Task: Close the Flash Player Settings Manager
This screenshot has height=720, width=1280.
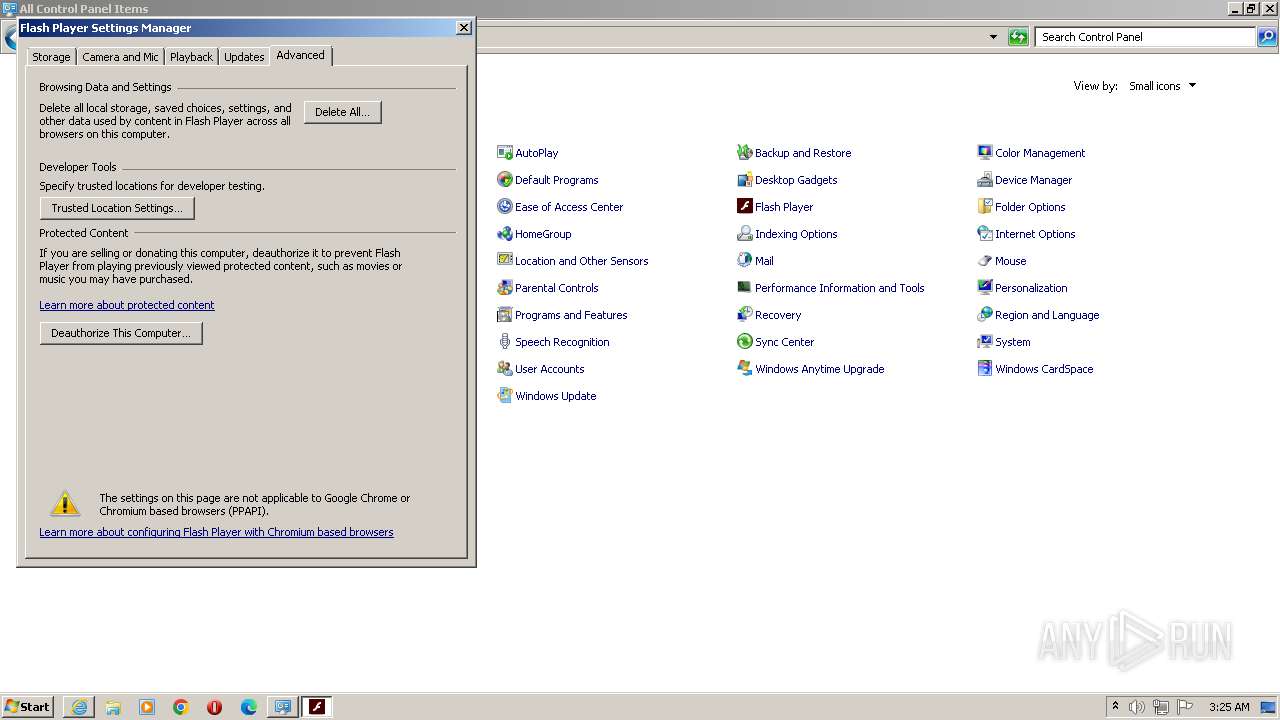Action: point(464,28)
